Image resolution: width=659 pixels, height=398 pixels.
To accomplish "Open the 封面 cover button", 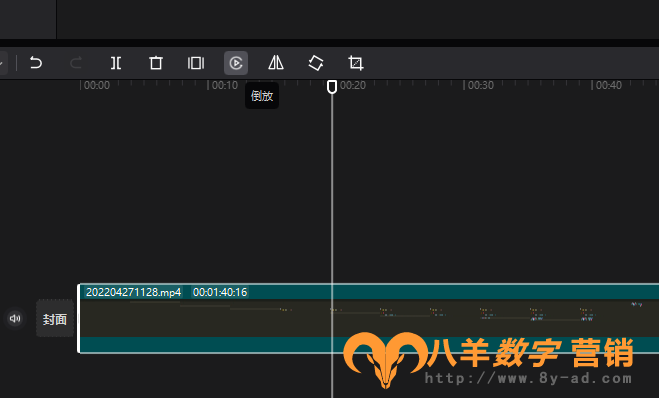I will coord(55,319).
